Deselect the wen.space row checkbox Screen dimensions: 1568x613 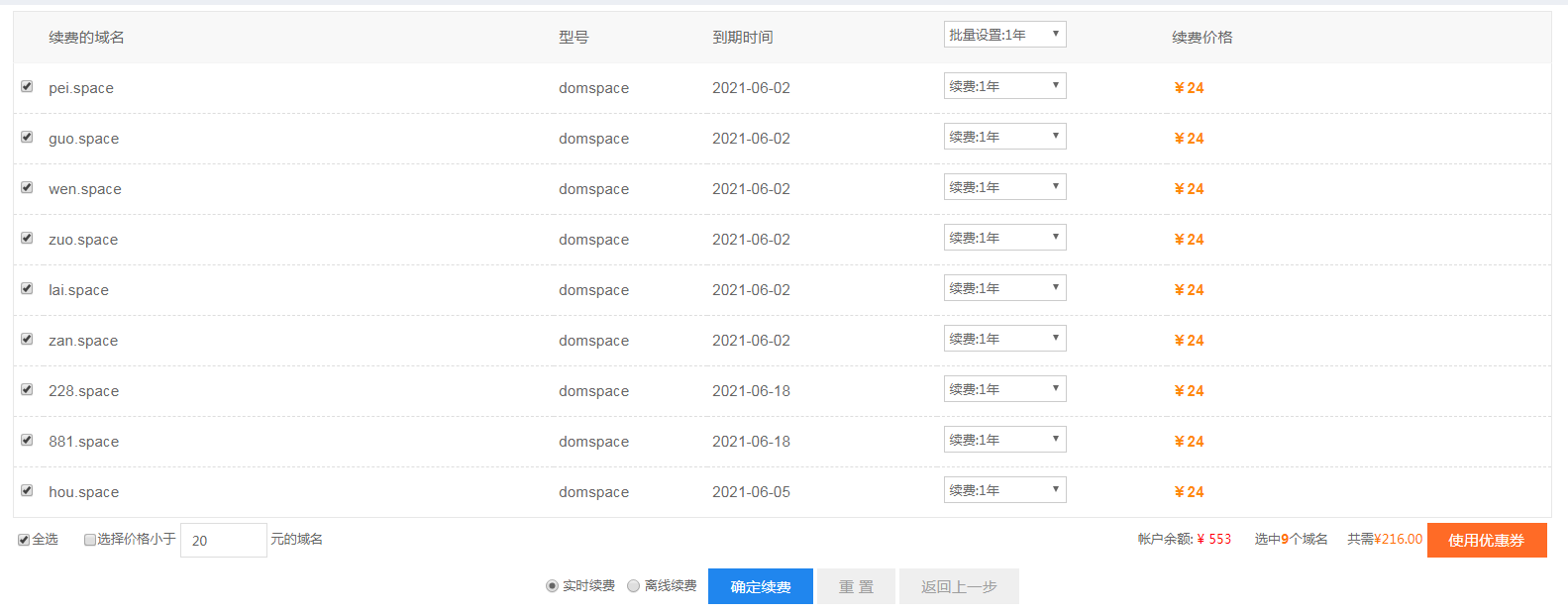click(x=27, y=188)
